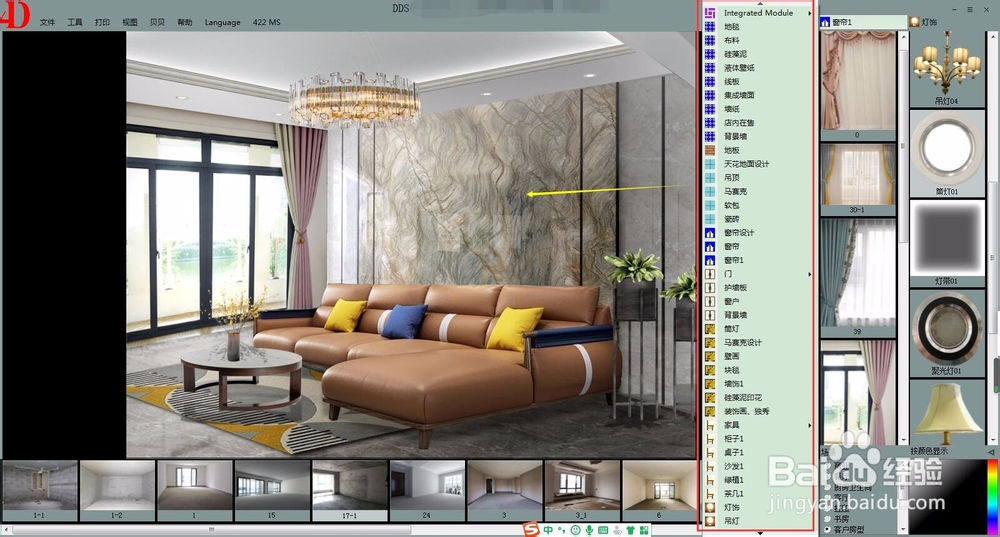
Task: Select the 书房 radio option
Action: pyautogui.click(x=827, y=519)
